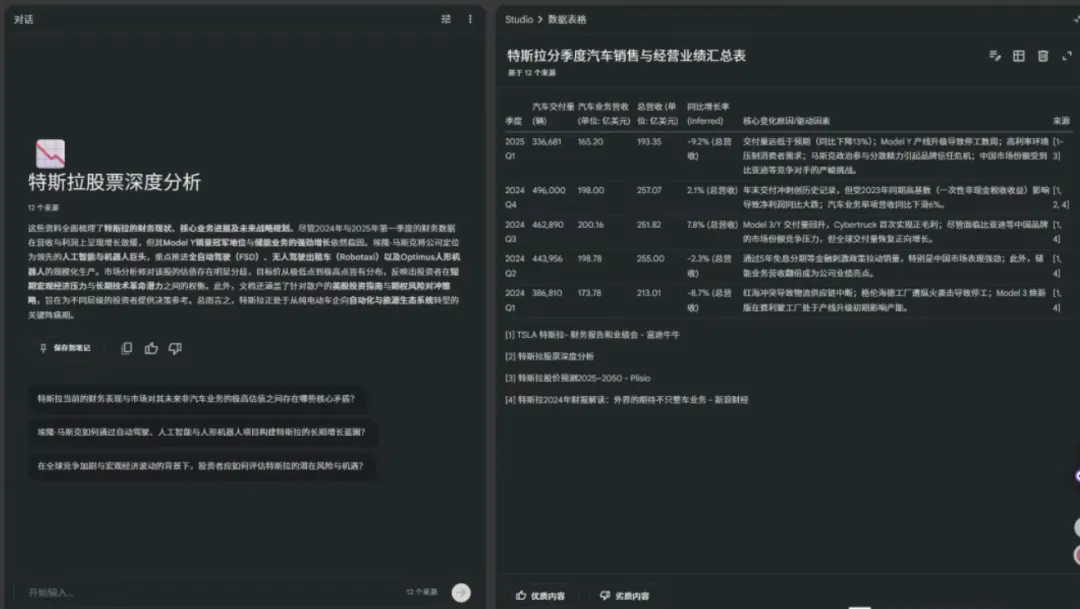Click growth rate -9.2% (总营收) cell
1080x609 pixels.
click(x=709, y=149)
